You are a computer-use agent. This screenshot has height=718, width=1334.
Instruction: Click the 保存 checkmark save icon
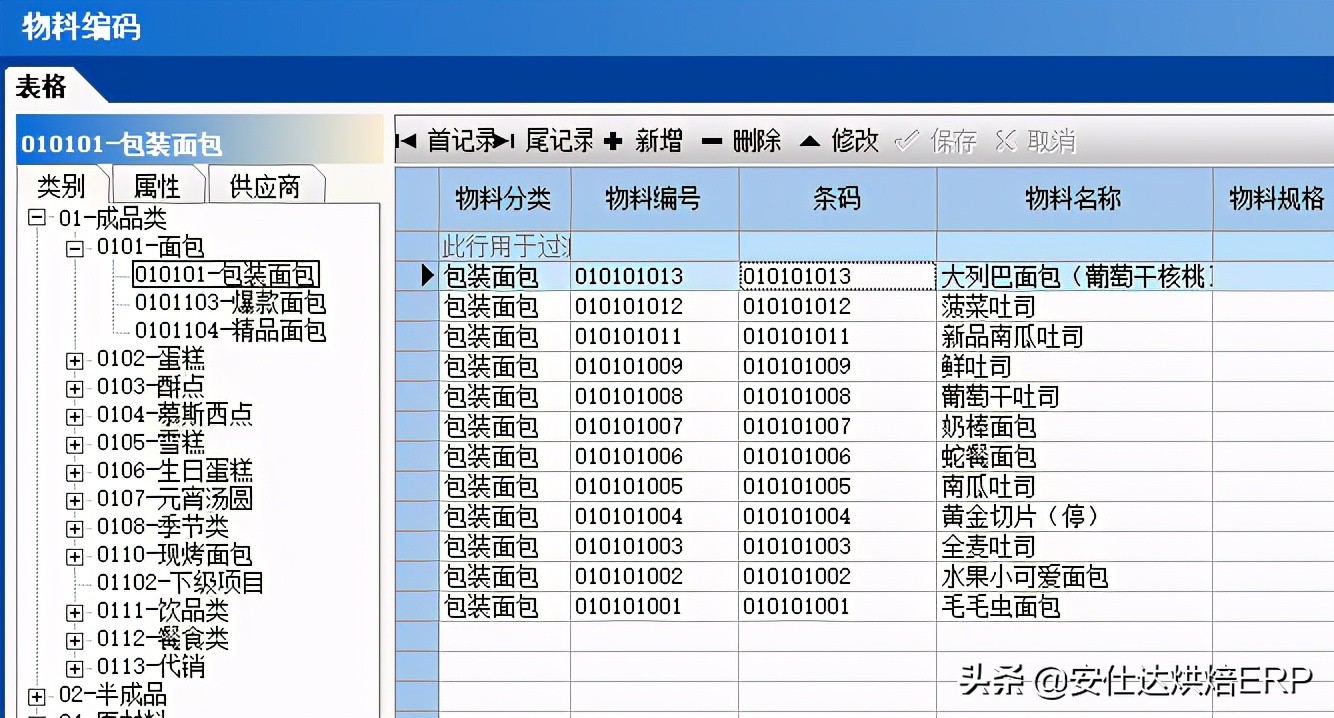[908, 142]
